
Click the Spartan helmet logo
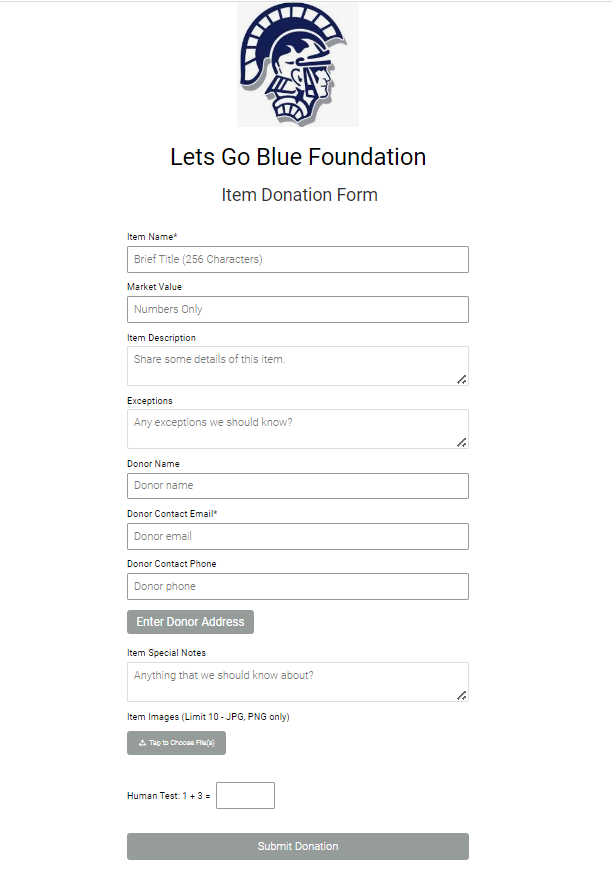(297, 65)
